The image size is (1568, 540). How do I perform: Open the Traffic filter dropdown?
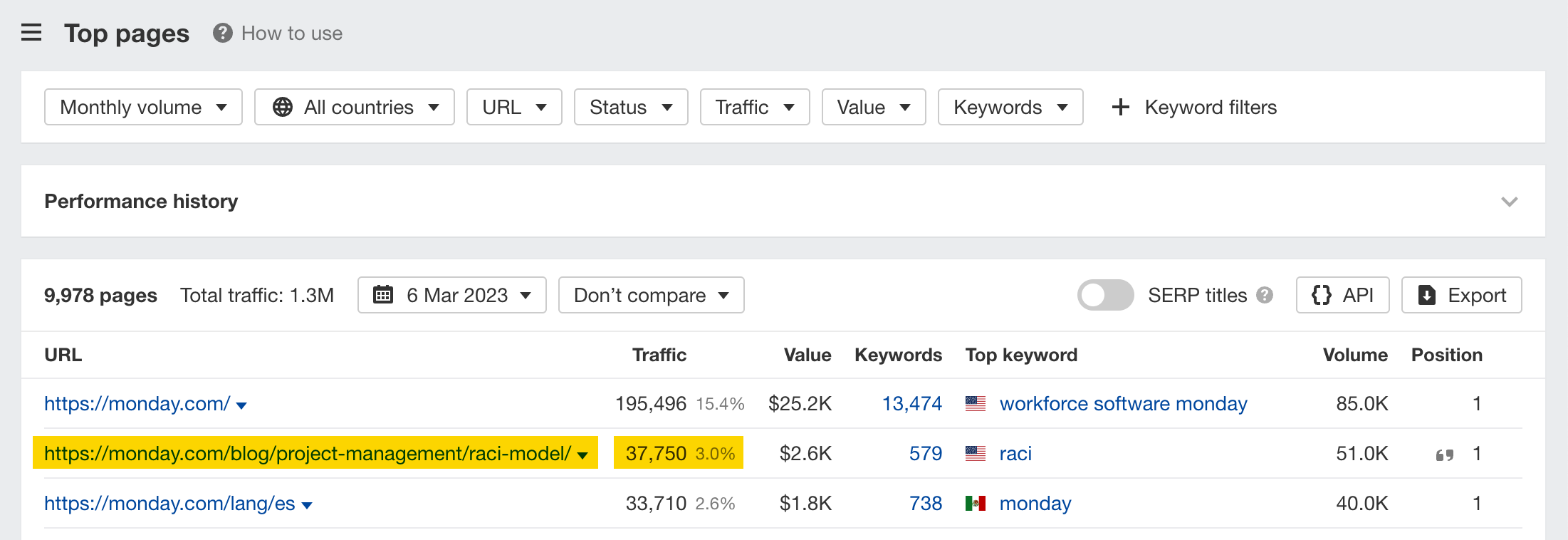(x=755, y=107)
